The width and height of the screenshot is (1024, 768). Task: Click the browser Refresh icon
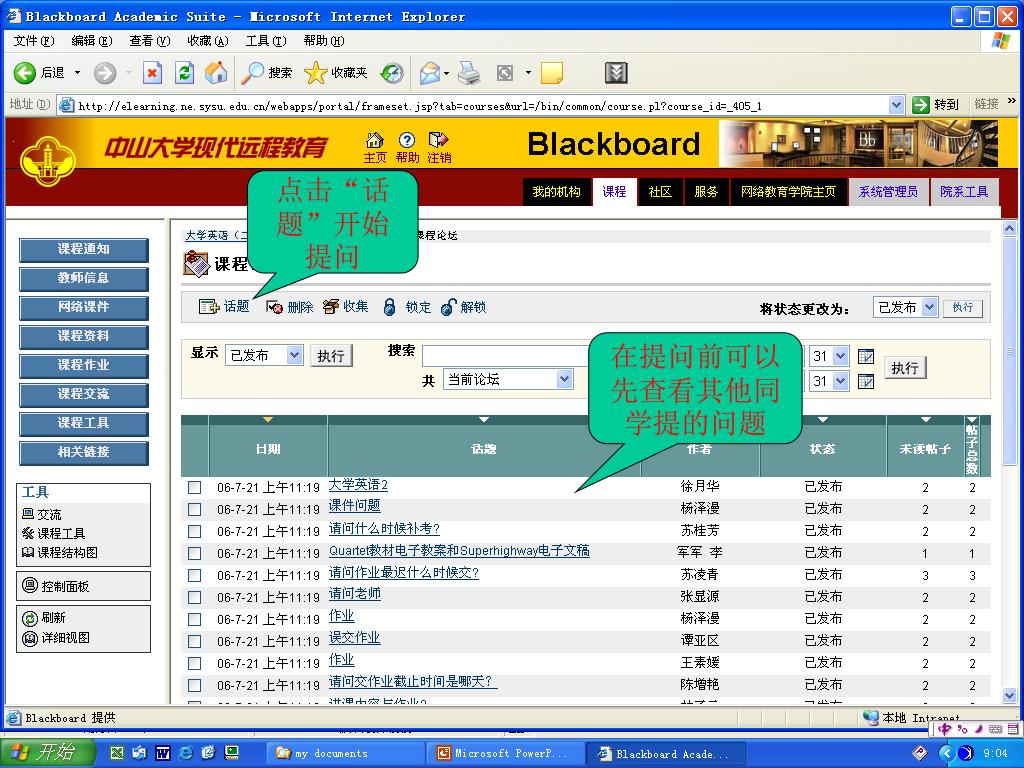(x=185, y=72)
